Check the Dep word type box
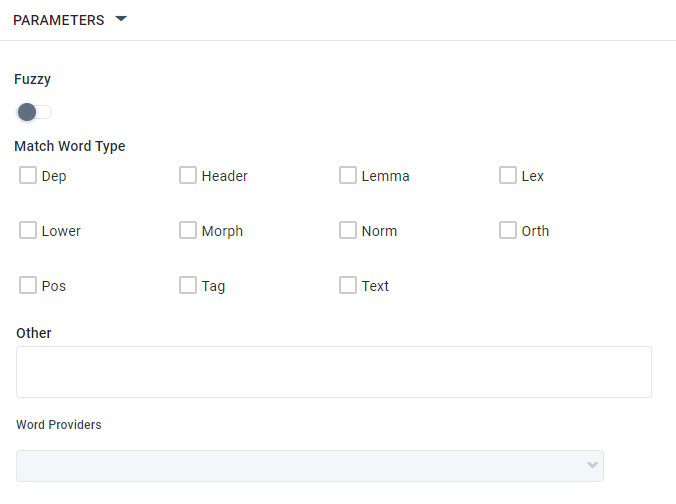The height and width of the screenshot is (504, 676). click(x=28, y=176)
